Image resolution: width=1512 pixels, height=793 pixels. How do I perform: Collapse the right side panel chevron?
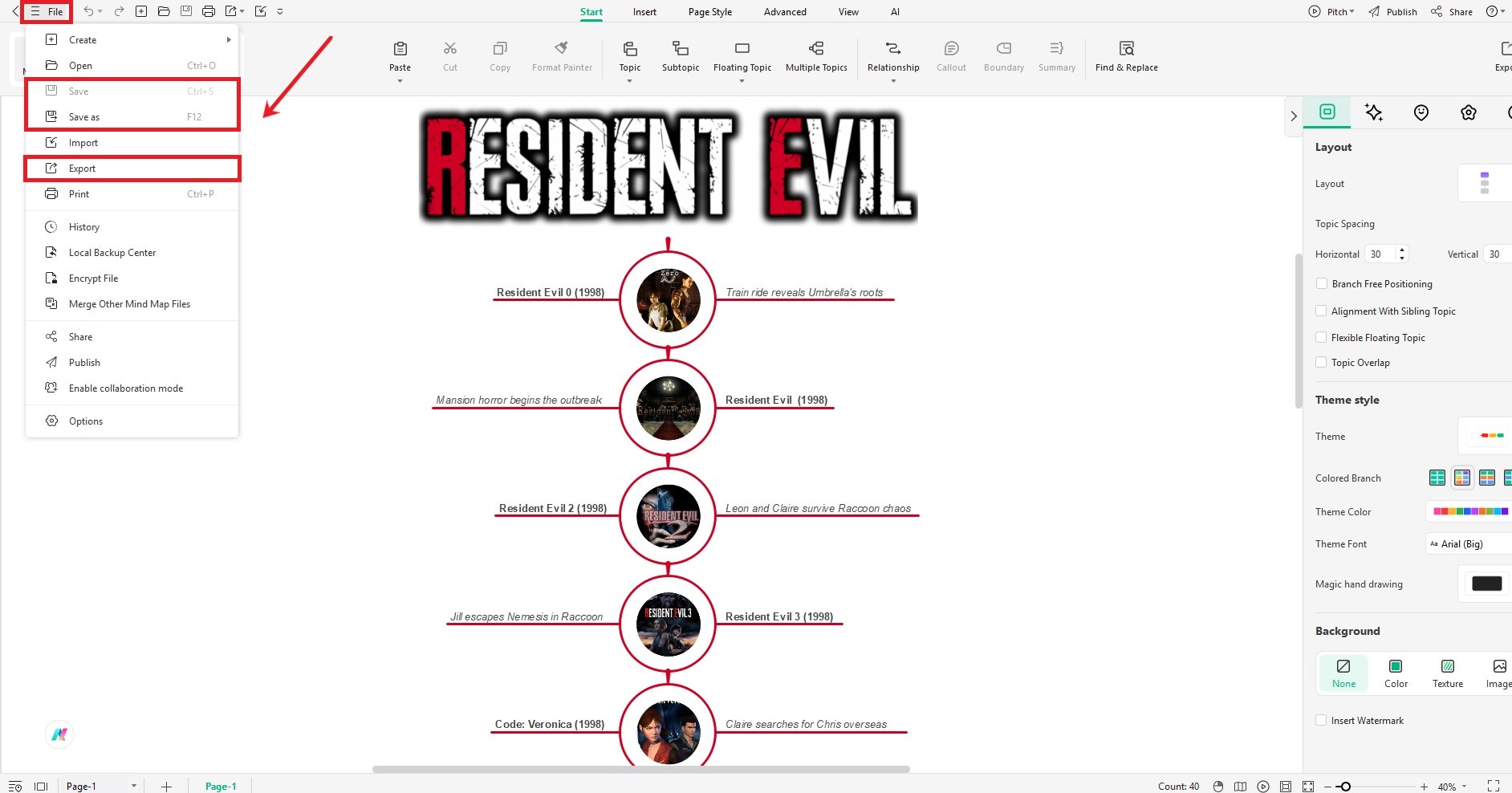pyautogui.click(x=1293, y=116)
